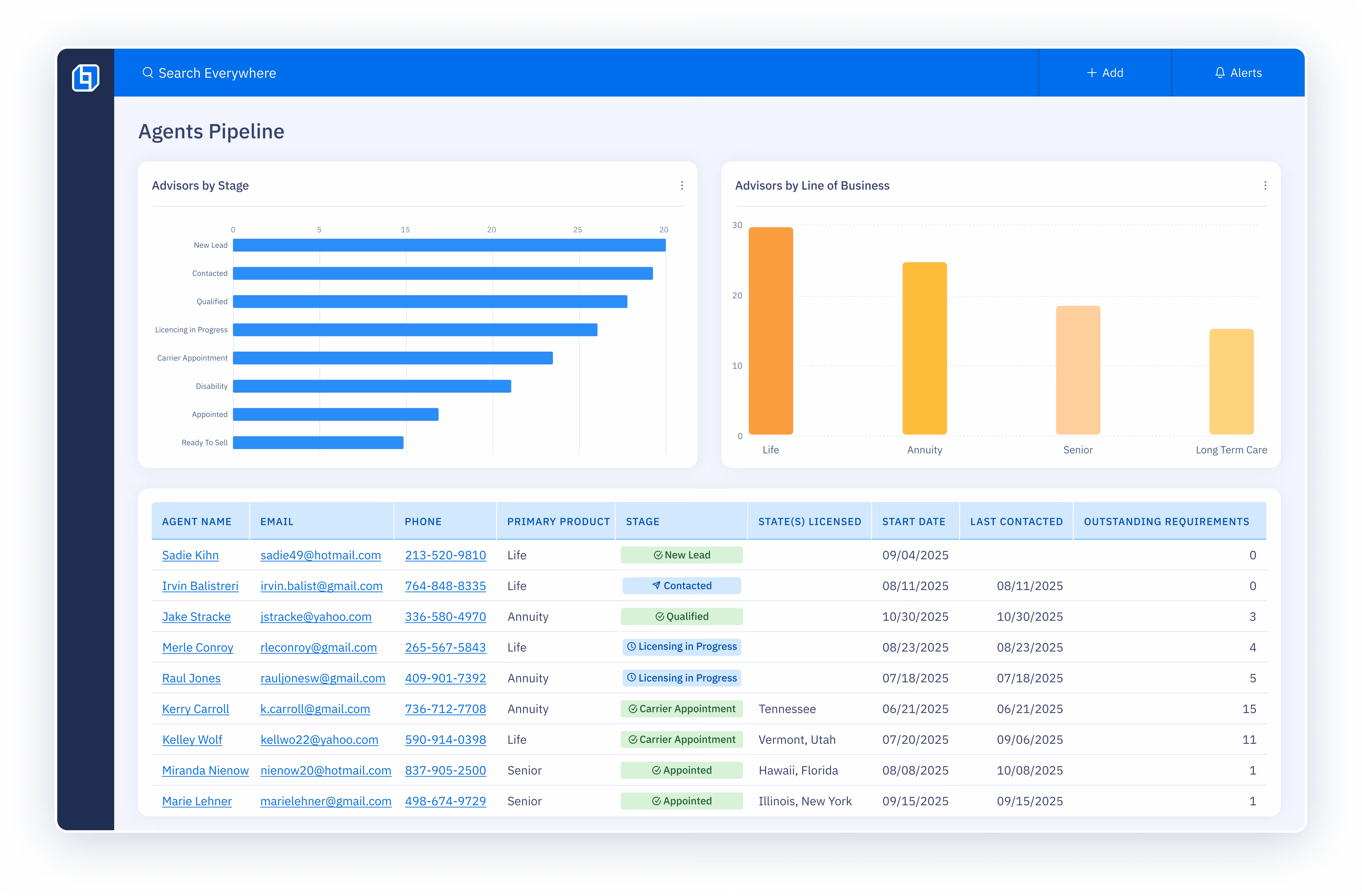Open Sadie Kihn agent profile
The width and height of the screenshot is (1362, 896).
coord(190,555)
